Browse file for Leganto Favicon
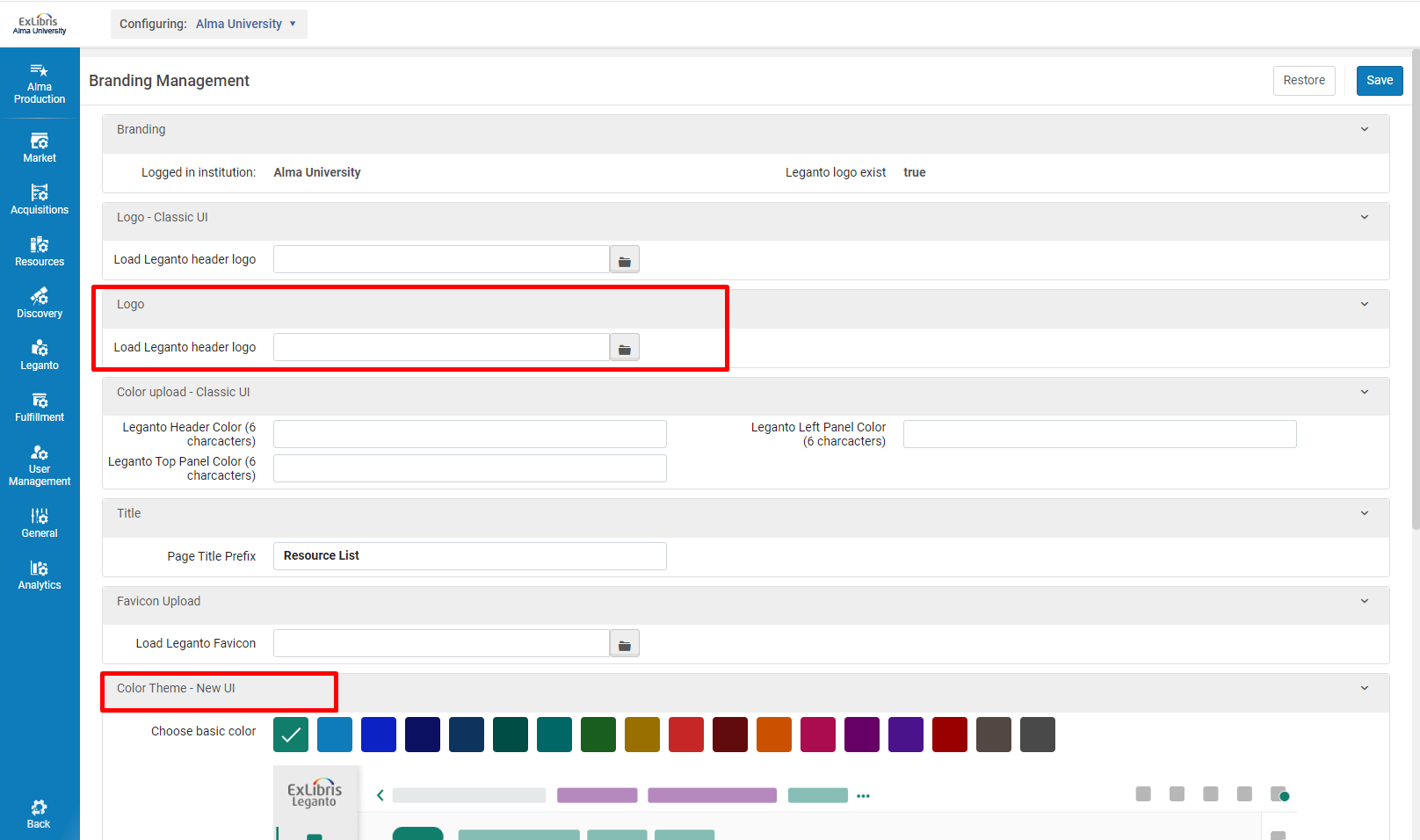 tap(625, 644)
